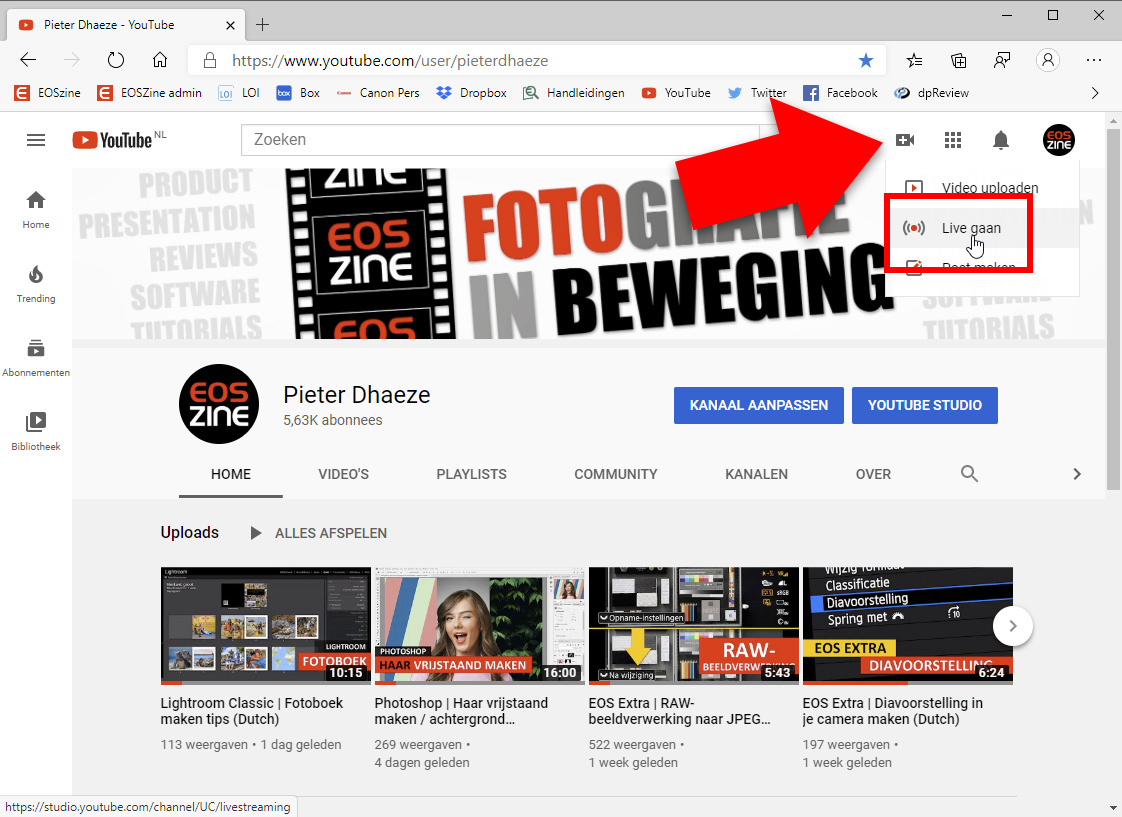Open 'Lightroom Classic | Fotoboek maken tips' title
Screen dimensions: 1122x817
pos(252,711)
